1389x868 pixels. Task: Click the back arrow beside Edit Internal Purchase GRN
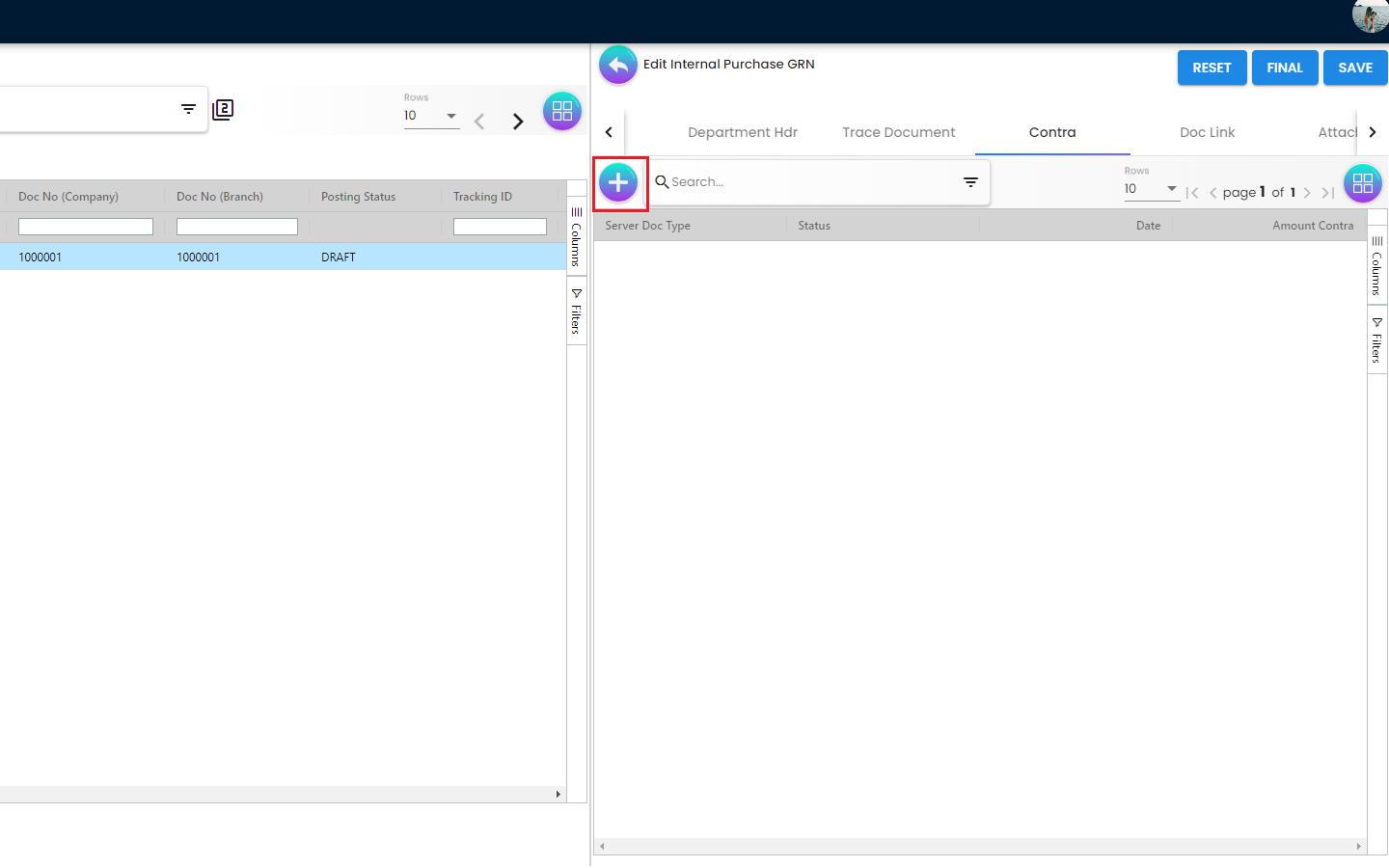(x=618, y=66)
